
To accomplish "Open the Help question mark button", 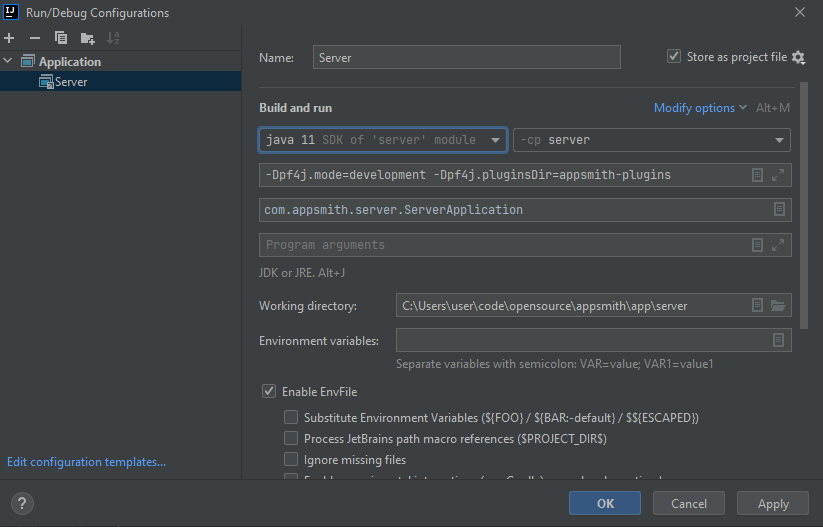I will pyautogui.click(x=23, y=504).
